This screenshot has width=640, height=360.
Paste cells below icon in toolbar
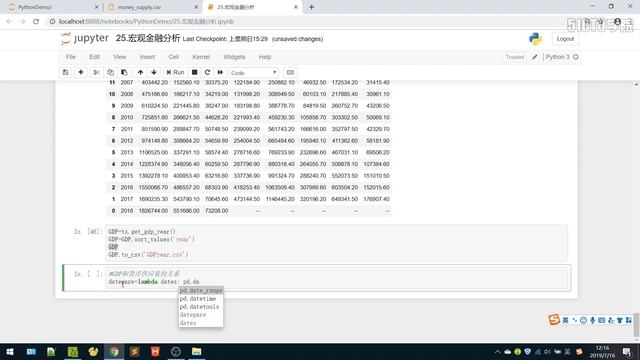124,73
